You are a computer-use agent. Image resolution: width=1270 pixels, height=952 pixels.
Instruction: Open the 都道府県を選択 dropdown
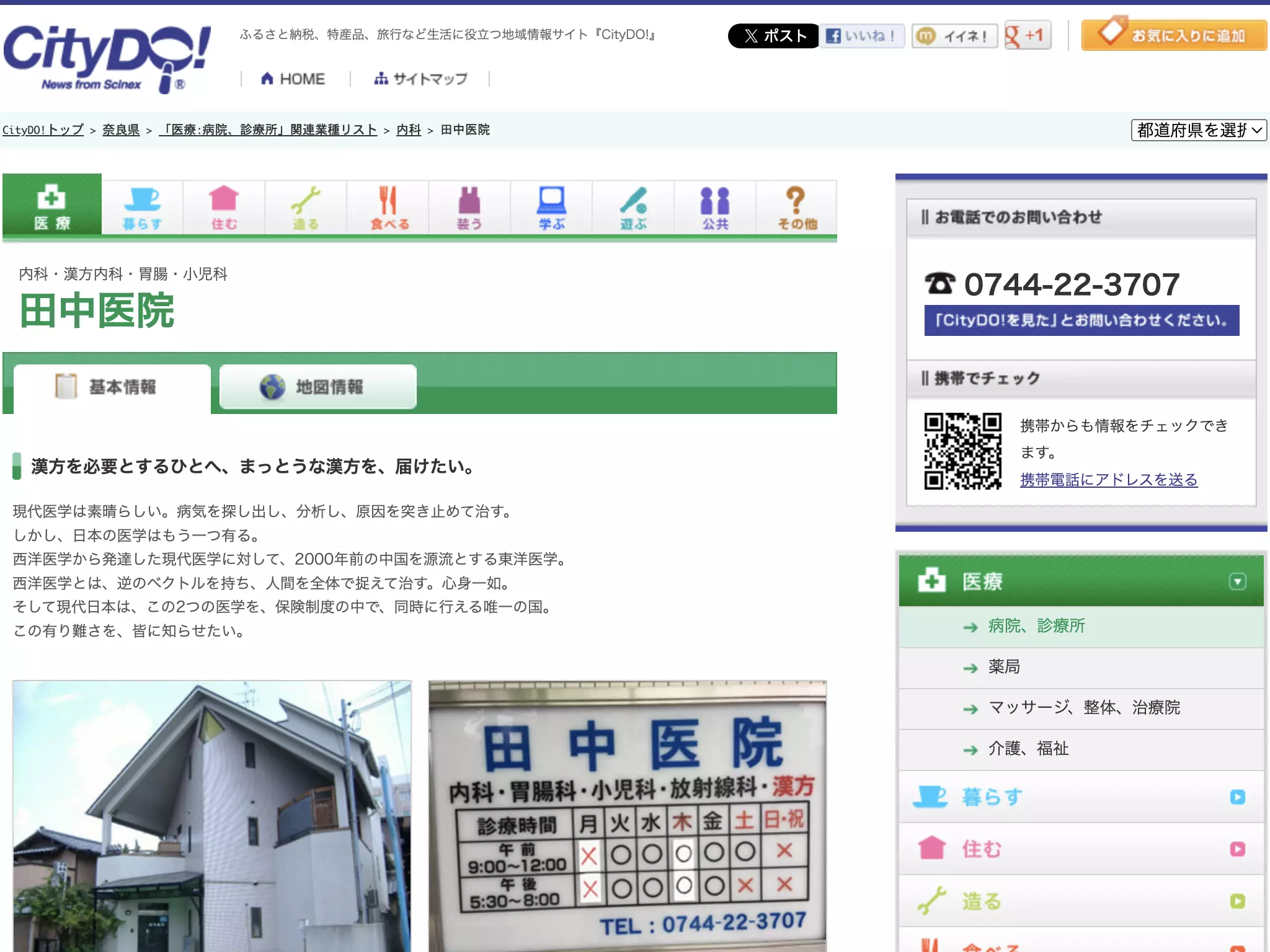(x=1198, y=130)
